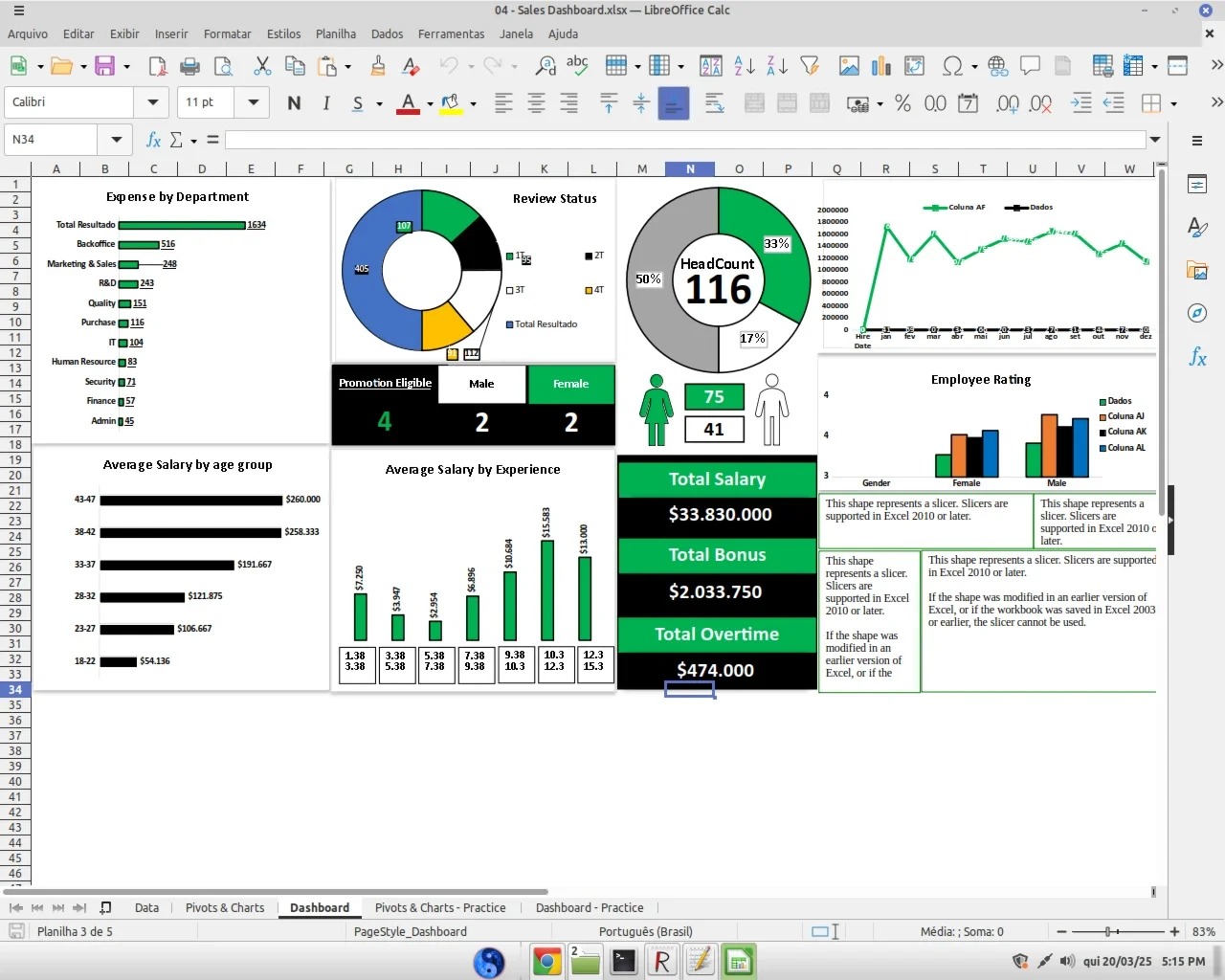Click the Insert Image icon
The height and width of the screenshot is (980, 1225).
[x=849, y=66]
